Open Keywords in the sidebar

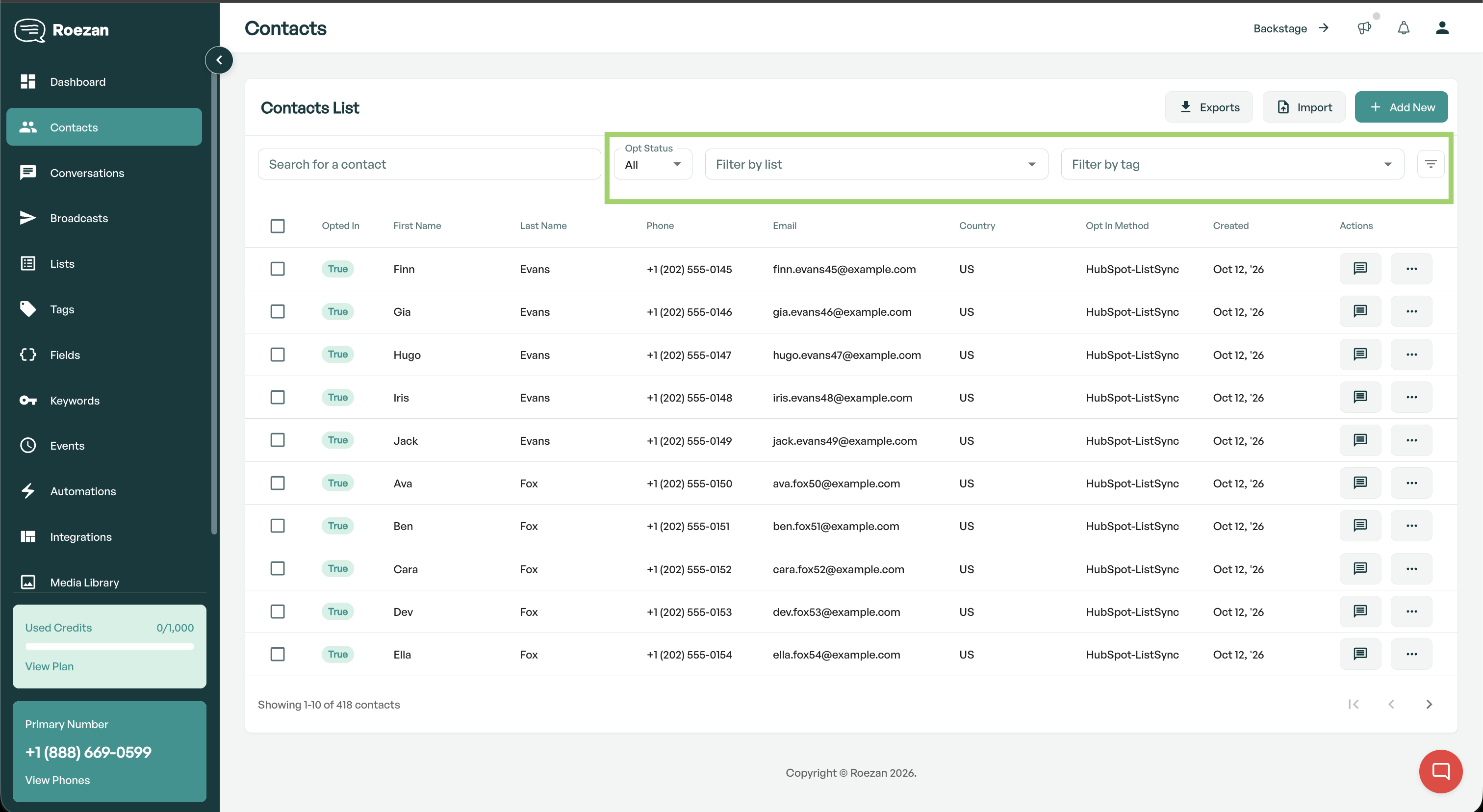(x=104, y=400)
